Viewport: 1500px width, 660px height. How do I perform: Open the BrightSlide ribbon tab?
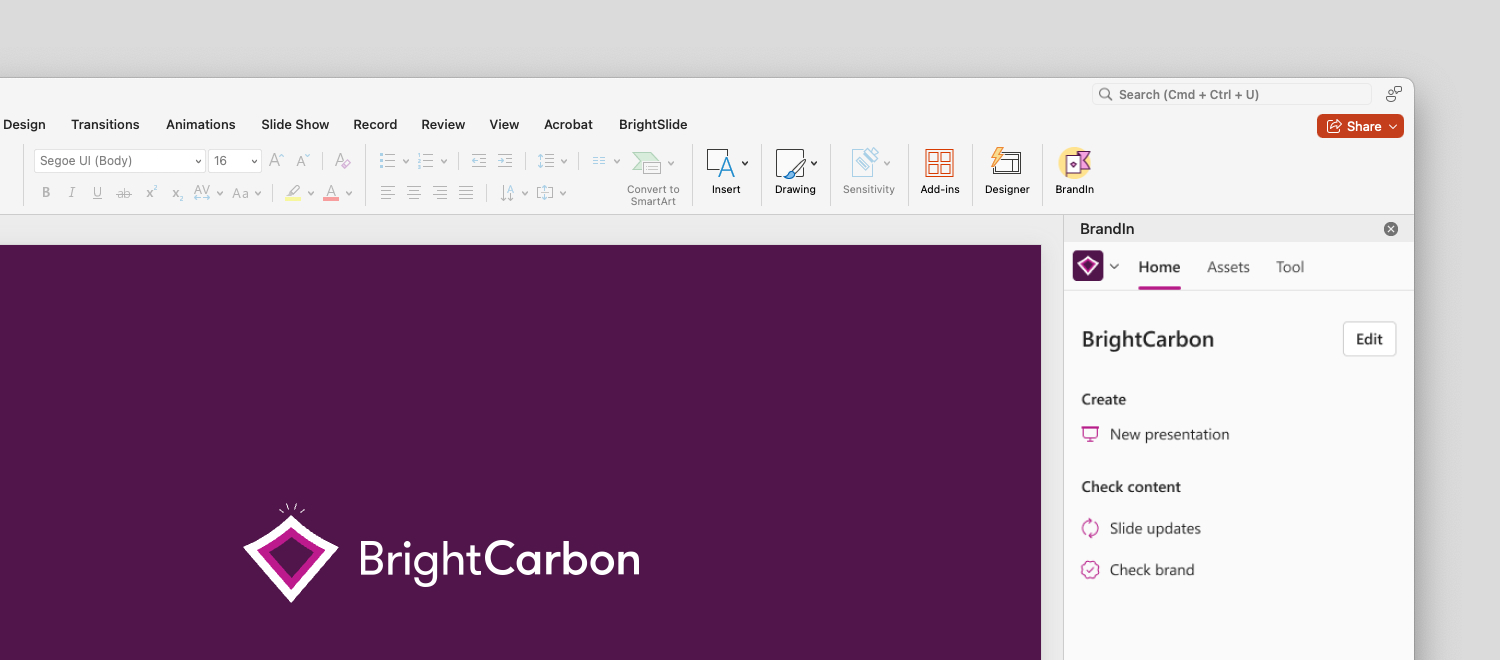coord(653,125)
